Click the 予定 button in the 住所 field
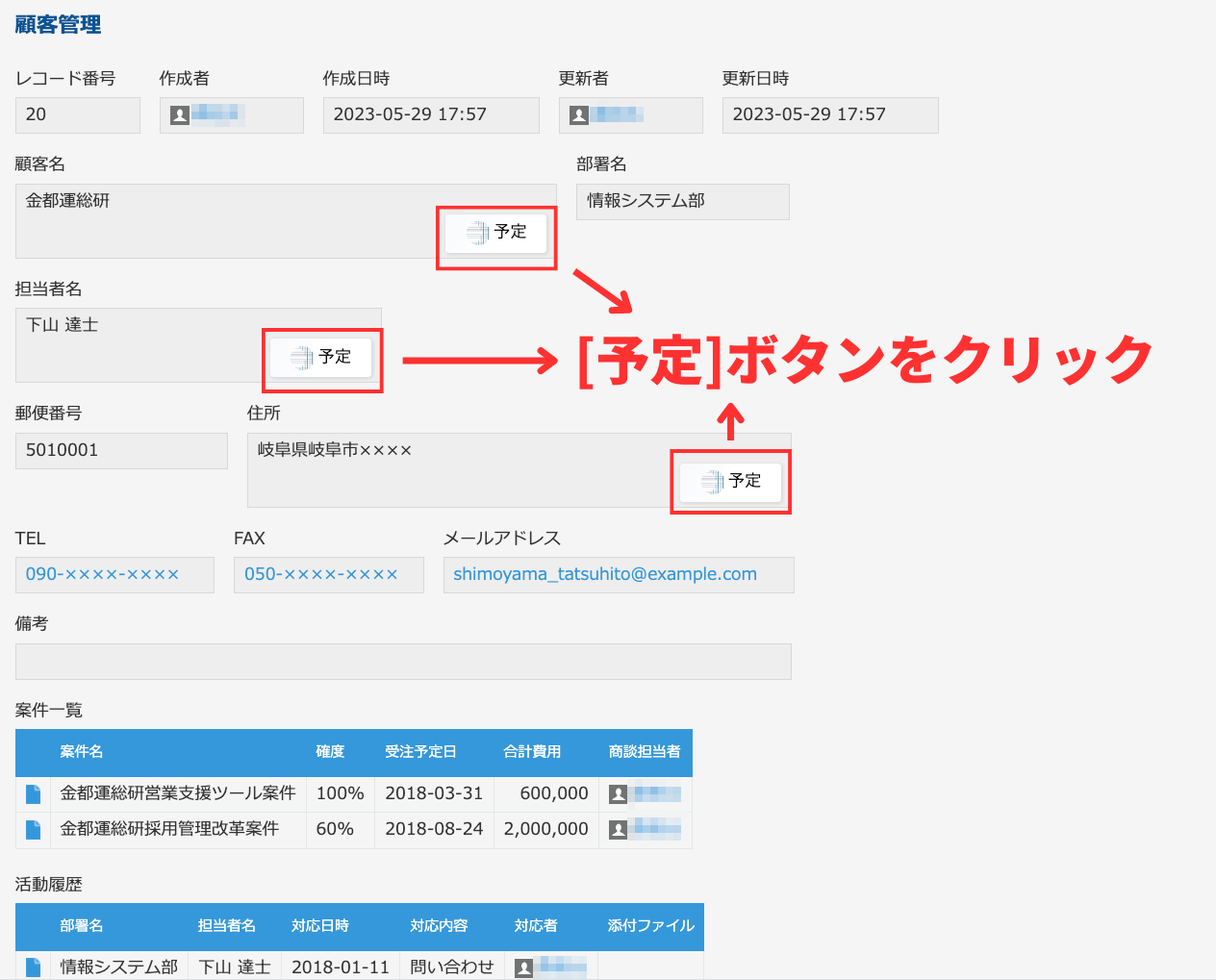The image size is (1216, 980). [x=731, y=482]
